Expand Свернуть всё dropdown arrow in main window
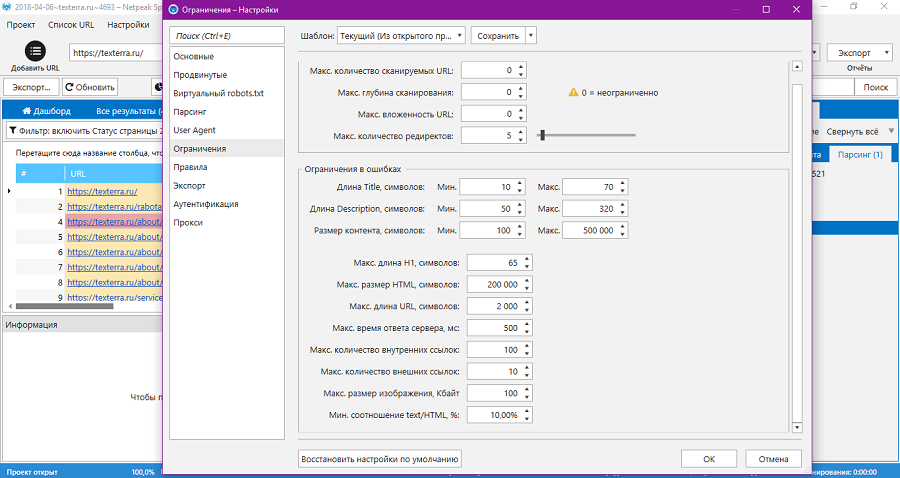The image size is (900, 478). click(x=891, y=131)
